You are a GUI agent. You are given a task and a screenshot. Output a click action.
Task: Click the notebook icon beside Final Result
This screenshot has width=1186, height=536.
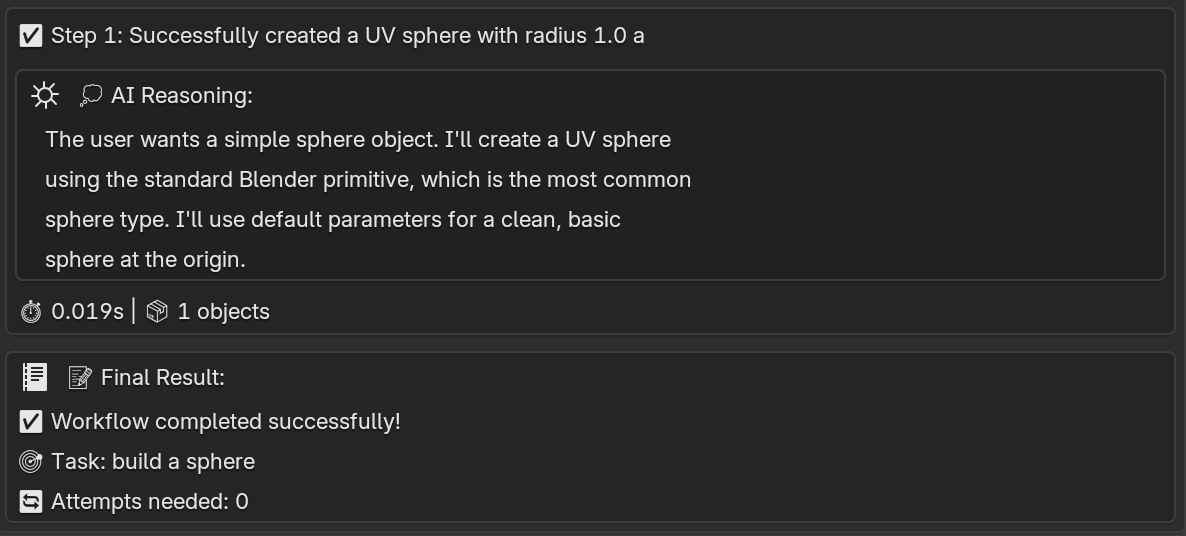click(x=35, y=377)
